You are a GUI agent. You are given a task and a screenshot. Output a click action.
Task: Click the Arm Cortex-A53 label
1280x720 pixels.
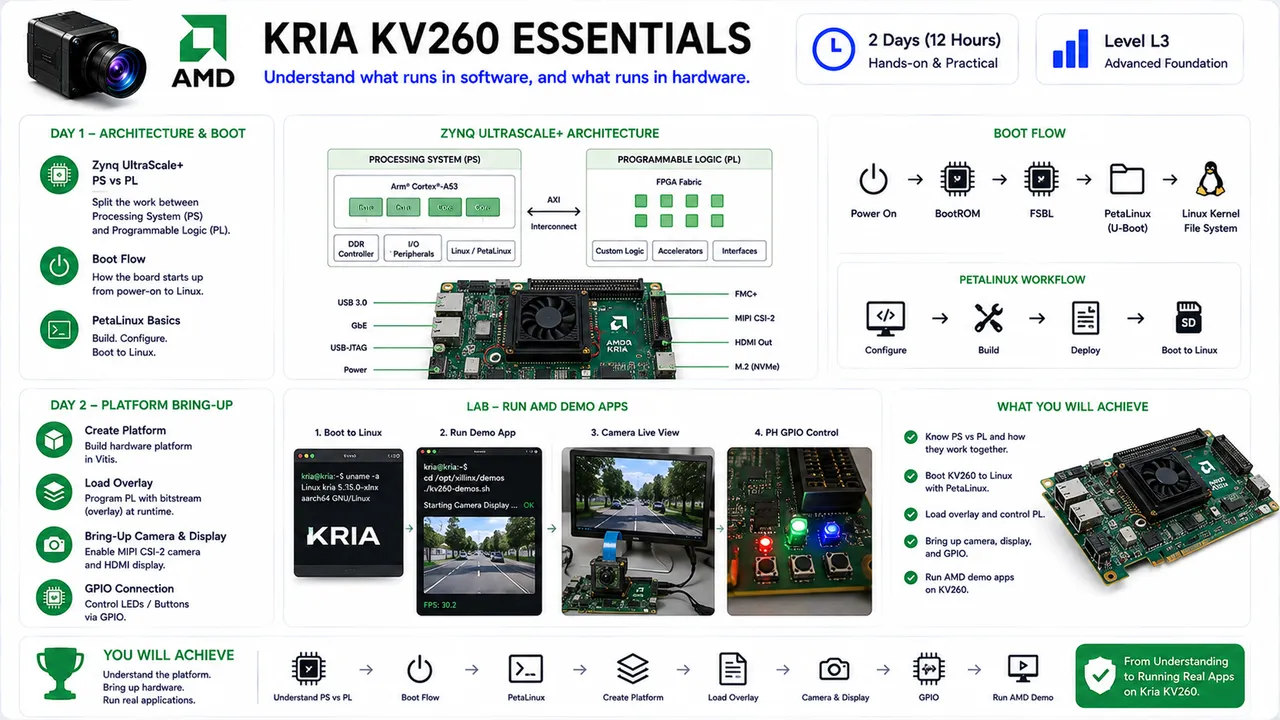(x=424, y=186)
